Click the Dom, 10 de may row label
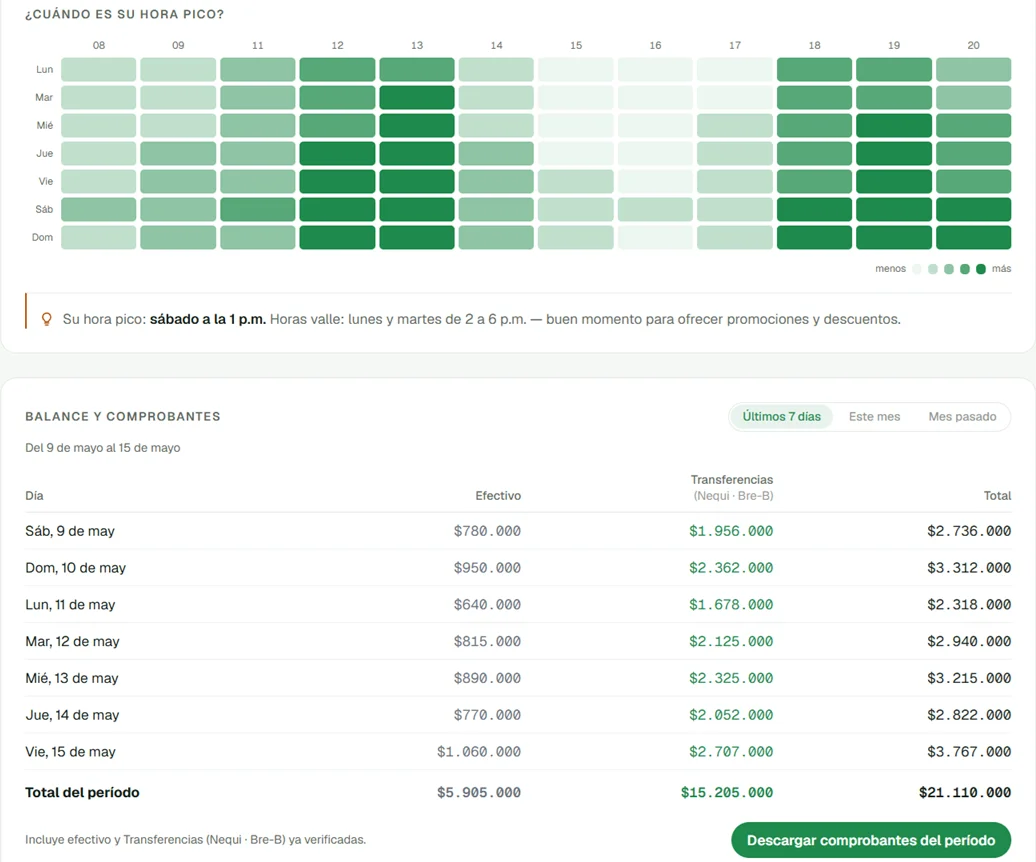Viewport: 1036px width, 862px height. [75, 568]
